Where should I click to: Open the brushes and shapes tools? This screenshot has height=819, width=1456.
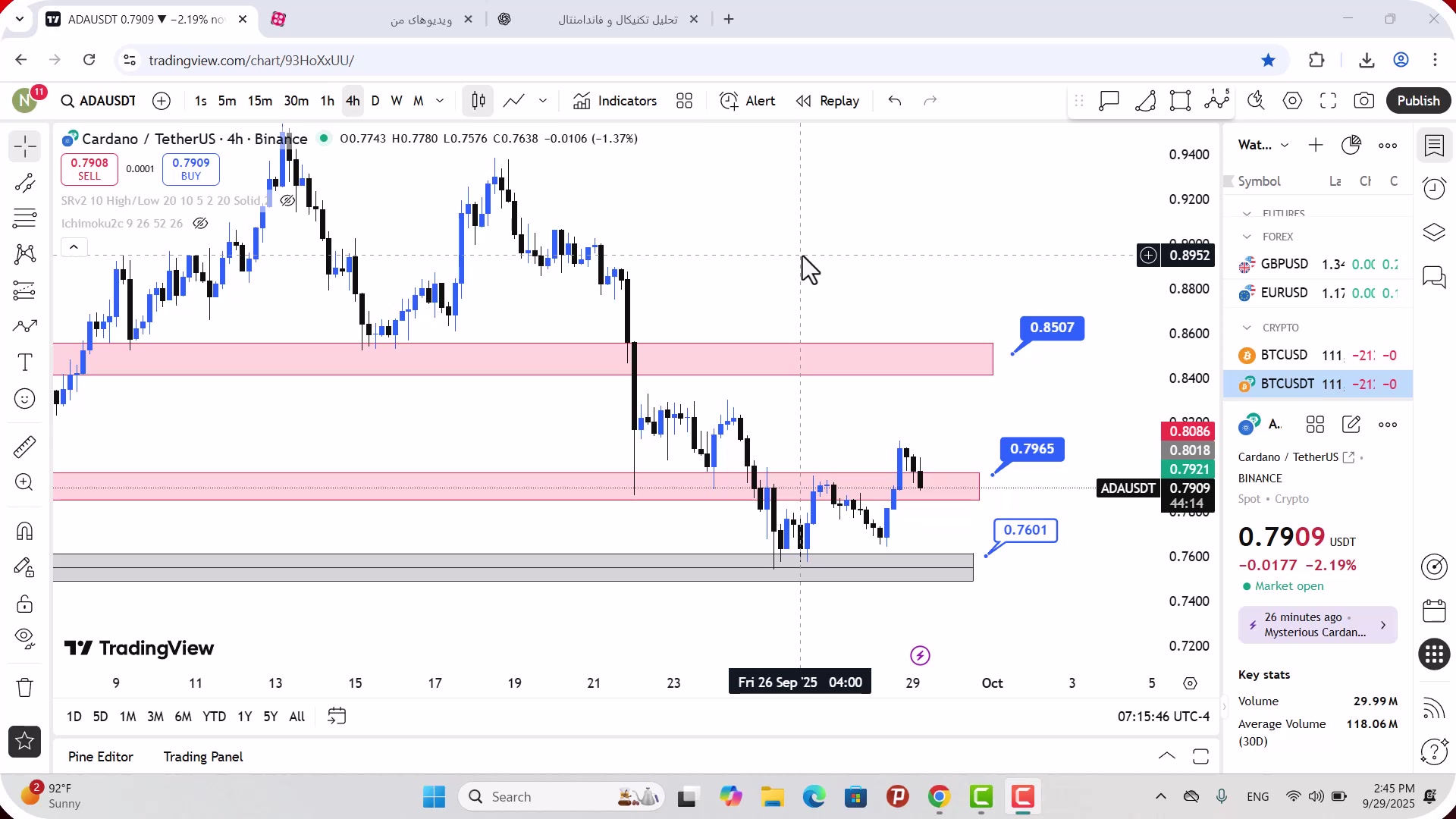pos(25,326)
